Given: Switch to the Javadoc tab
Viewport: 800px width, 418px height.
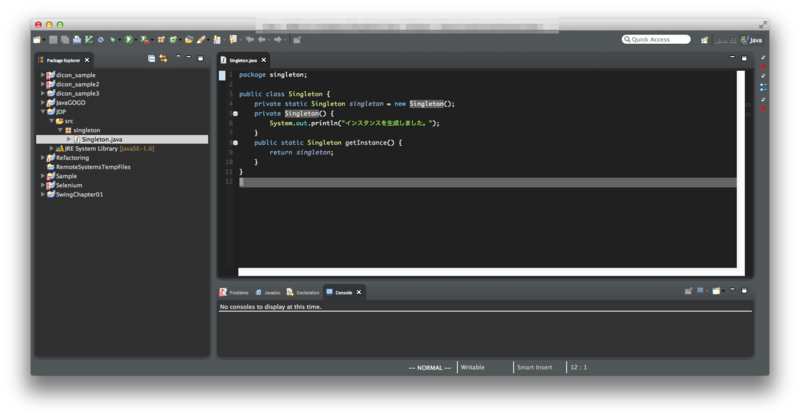Looking at the screenshot, I should [x=268, y=292].
